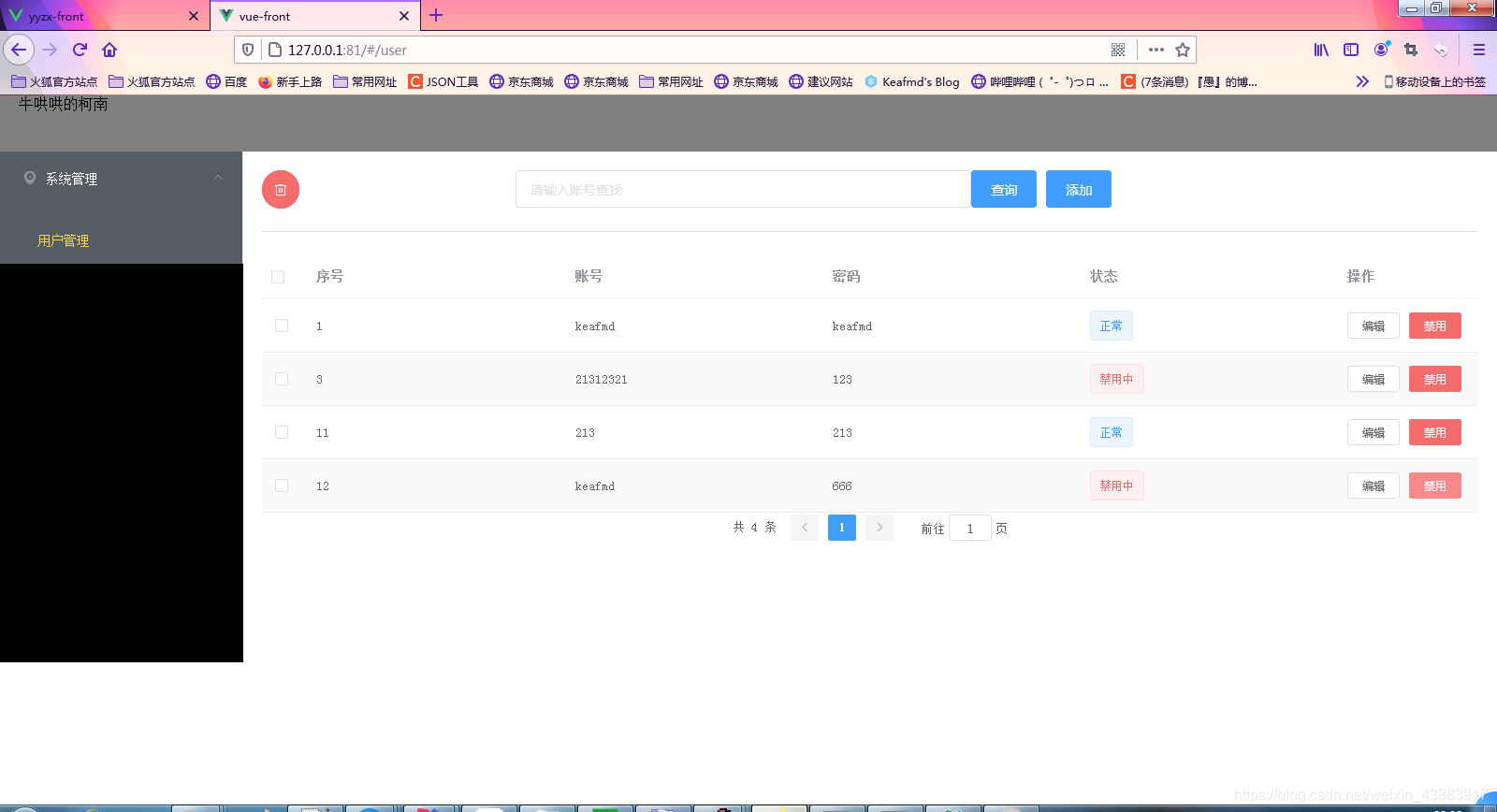Click the 添加 add button
The image size is (1497, 812).
[1079, 189]
